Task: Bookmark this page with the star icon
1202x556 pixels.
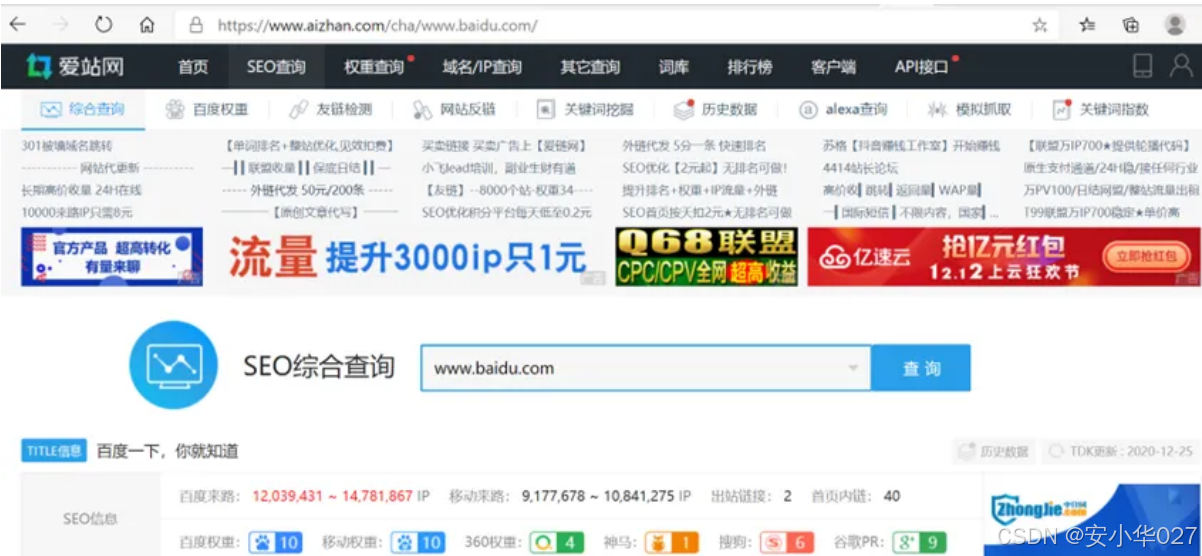Action: 1040,25
